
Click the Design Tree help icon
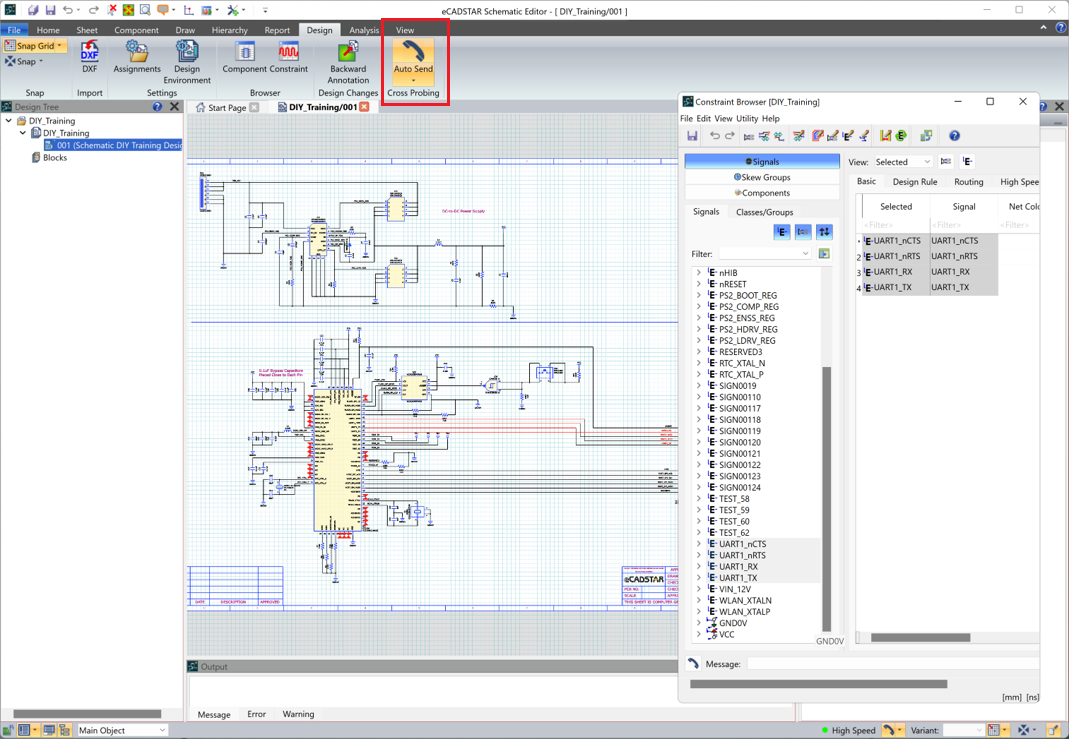[157, 106]
